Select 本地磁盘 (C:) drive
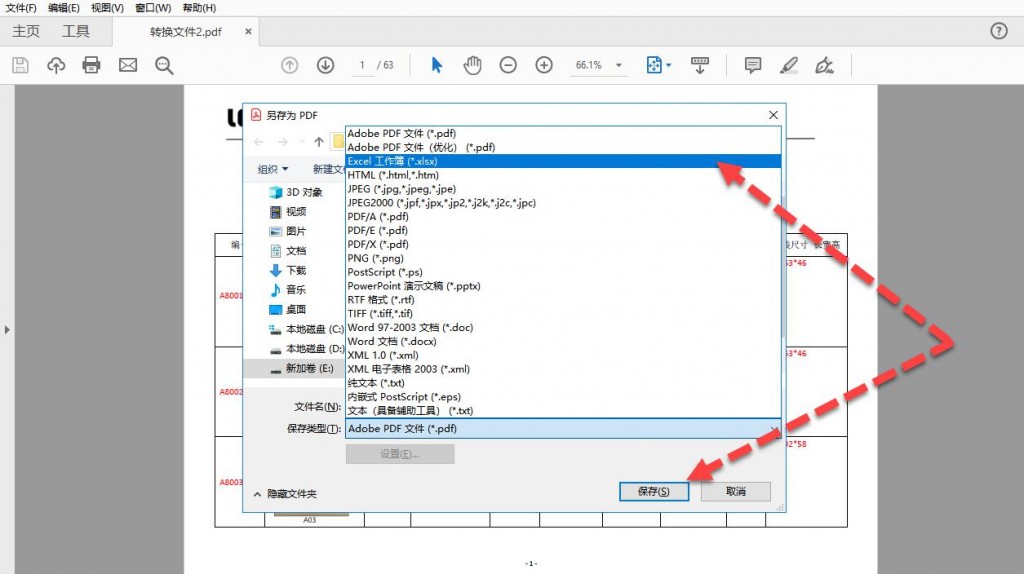 [306, 329]
